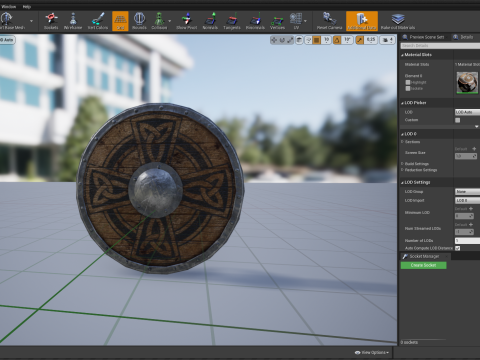The width and height of the screenshot is (480, 360).
Task: Open the Help menu
Action: (27, 6)
